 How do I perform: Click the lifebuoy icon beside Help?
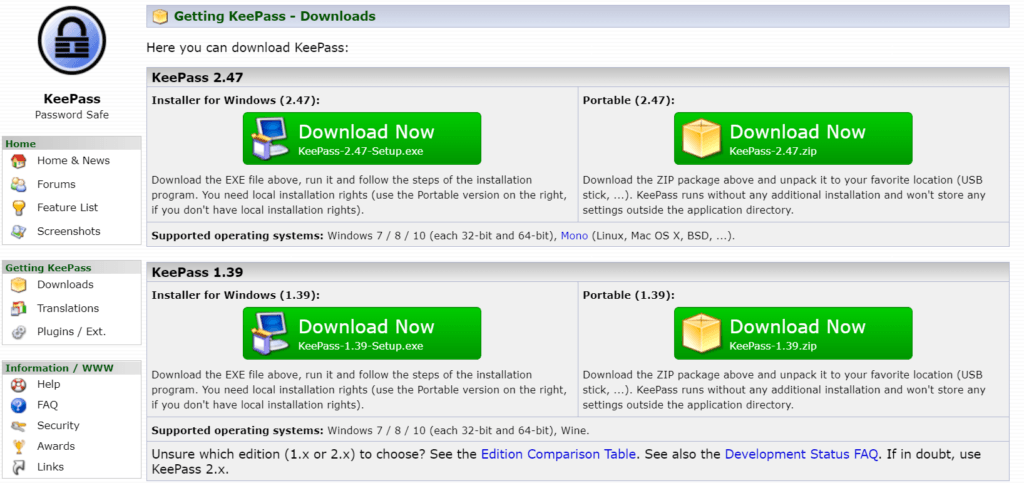click(19, 384)
